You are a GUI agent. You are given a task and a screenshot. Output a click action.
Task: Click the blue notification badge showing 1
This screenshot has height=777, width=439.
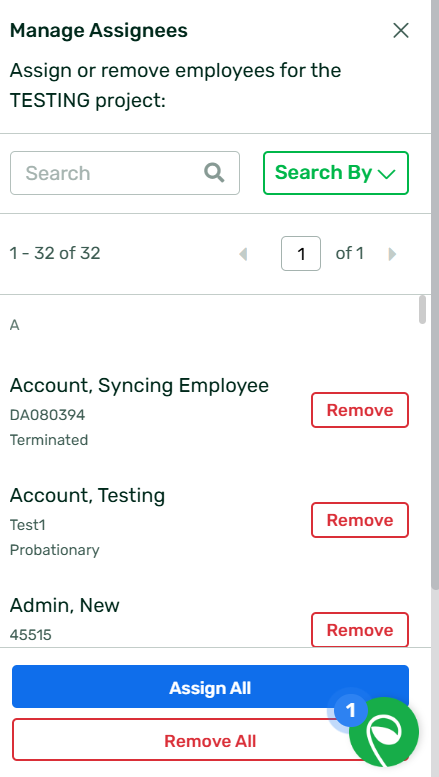350,711
